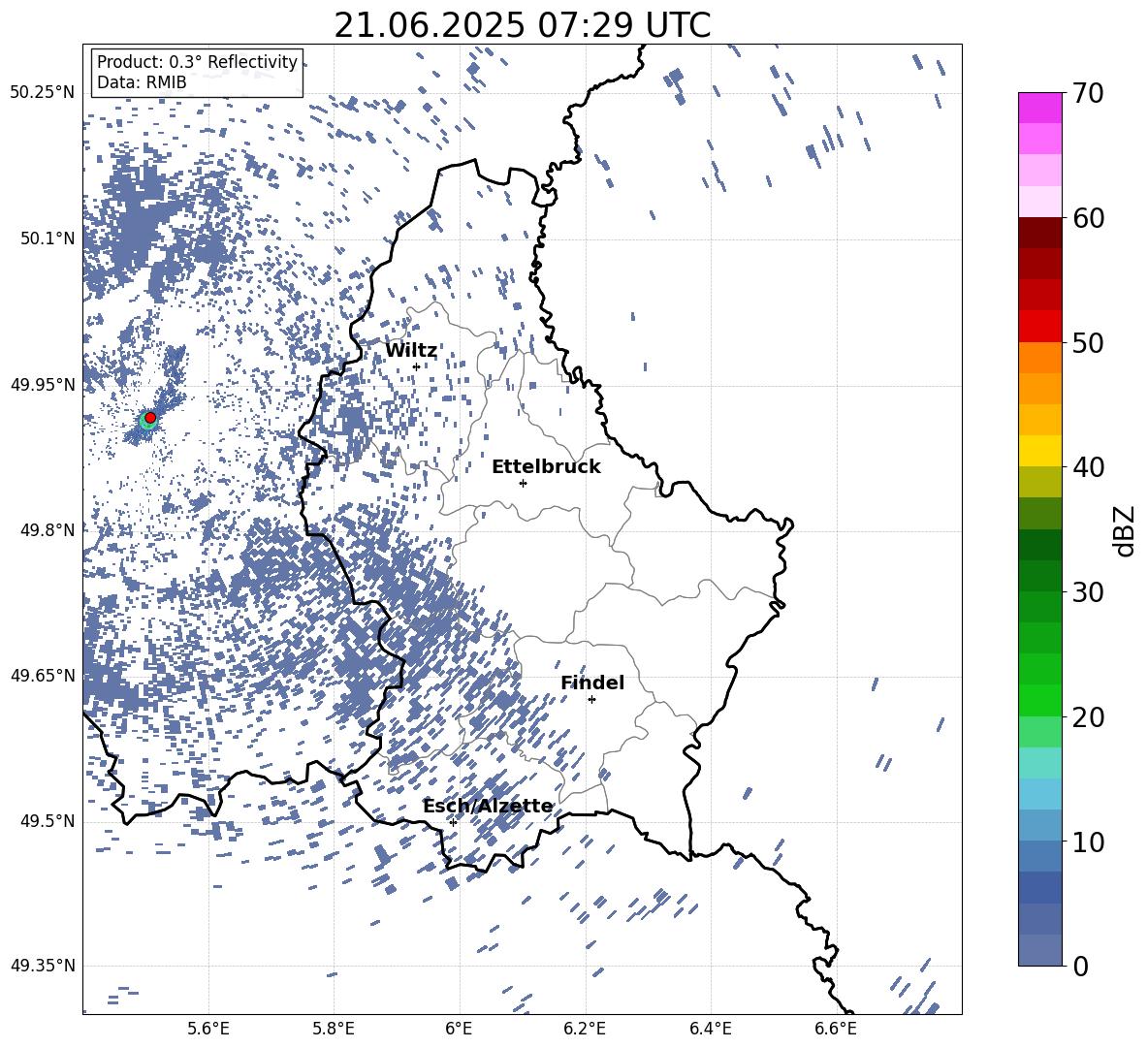Click the dBZ colorbar axis label
Viewport: 1148px width, 1048px height.
pos(1124,530)
